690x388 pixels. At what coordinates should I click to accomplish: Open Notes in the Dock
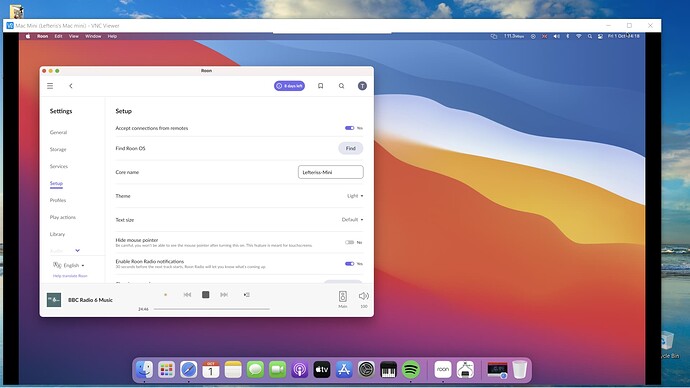[x=233, y=370]
